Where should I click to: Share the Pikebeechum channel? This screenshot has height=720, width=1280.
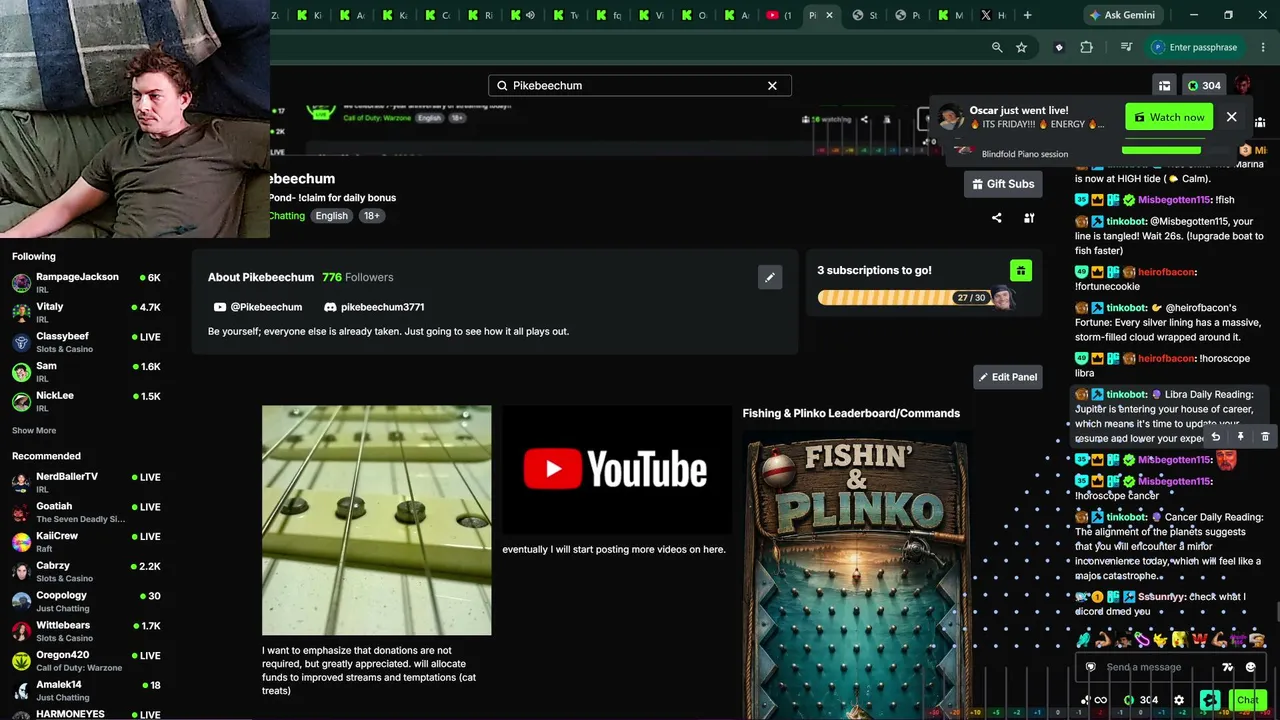tap(996, 218)
